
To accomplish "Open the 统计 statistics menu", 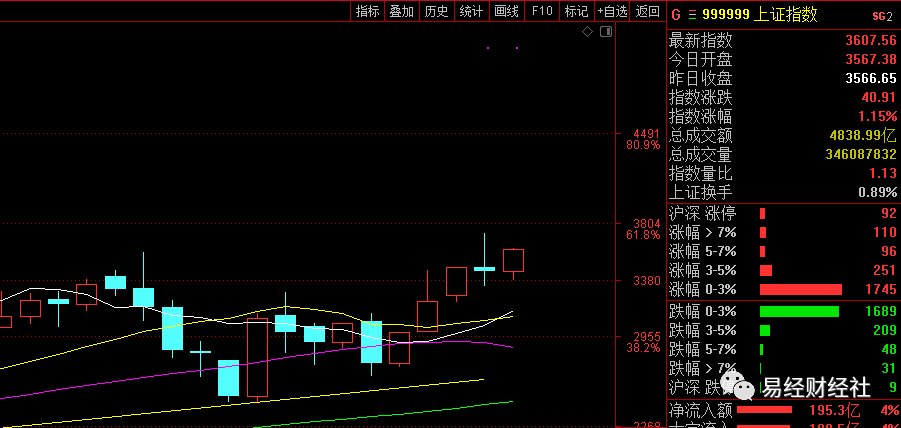I will pyautogui.click(x=471, y=11).
